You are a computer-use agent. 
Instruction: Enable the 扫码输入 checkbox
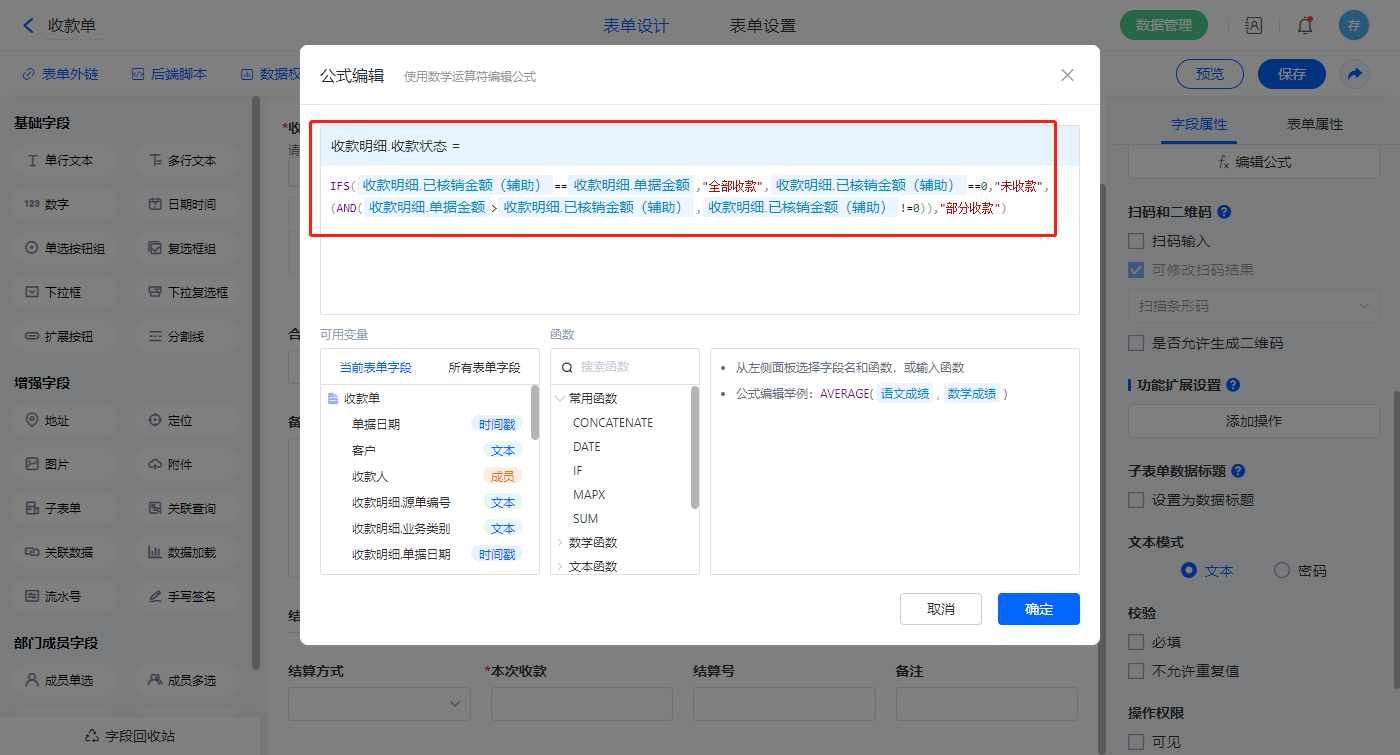(1136, 241)
